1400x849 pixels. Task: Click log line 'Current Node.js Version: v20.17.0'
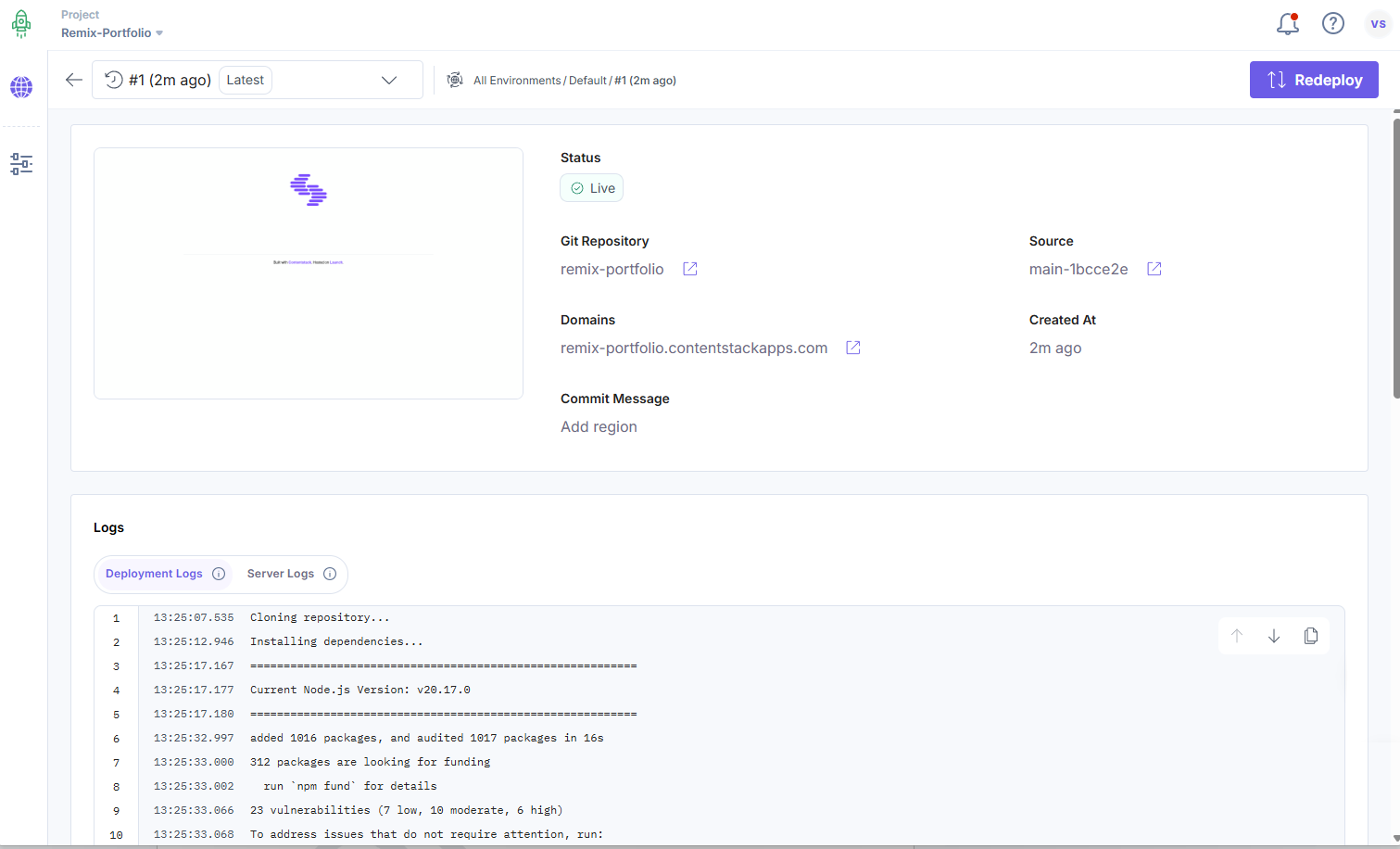360,690
